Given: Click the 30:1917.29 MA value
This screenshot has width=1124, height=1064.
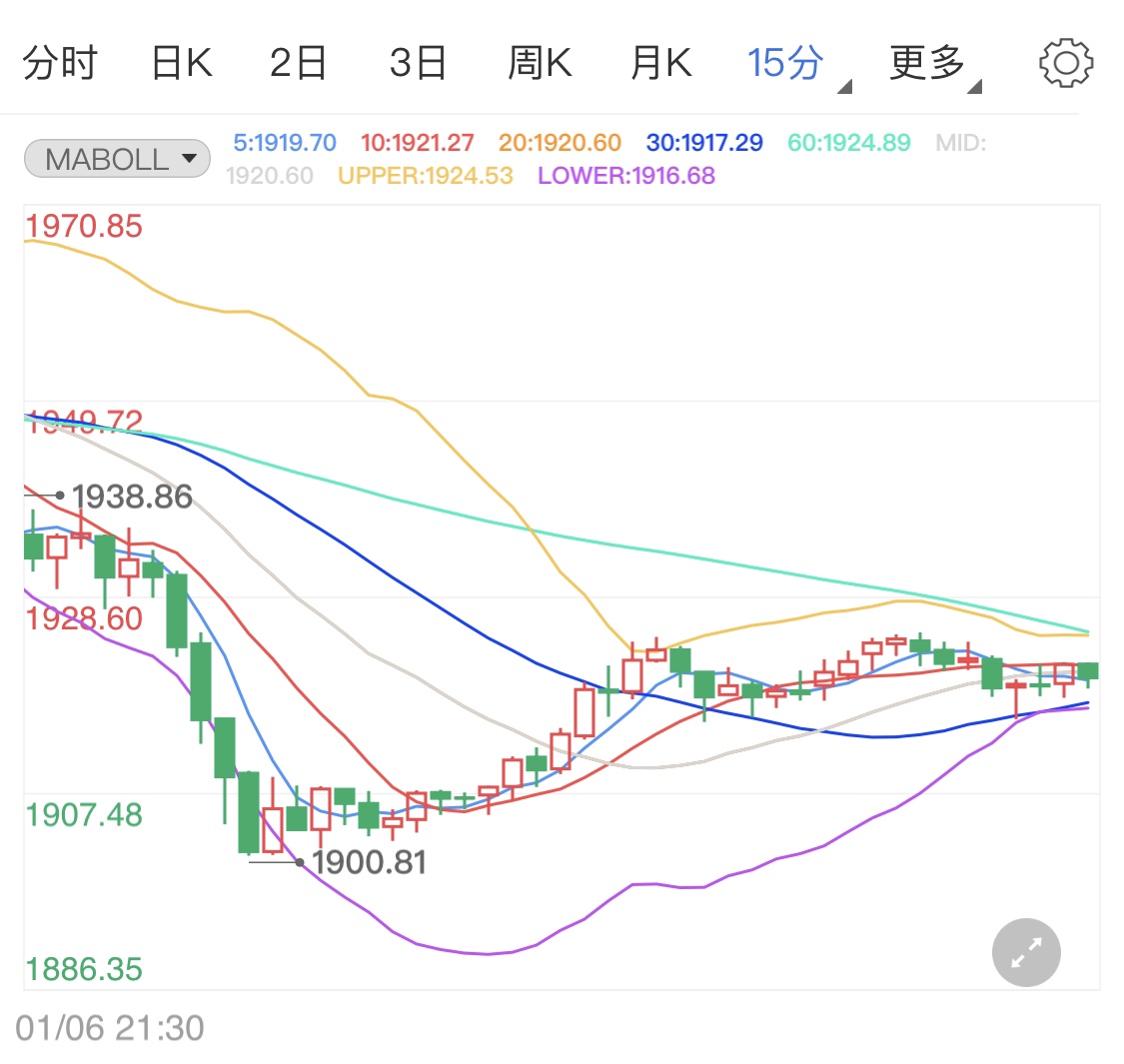Looking at the screenshot, I should click(x=704, y=143).
